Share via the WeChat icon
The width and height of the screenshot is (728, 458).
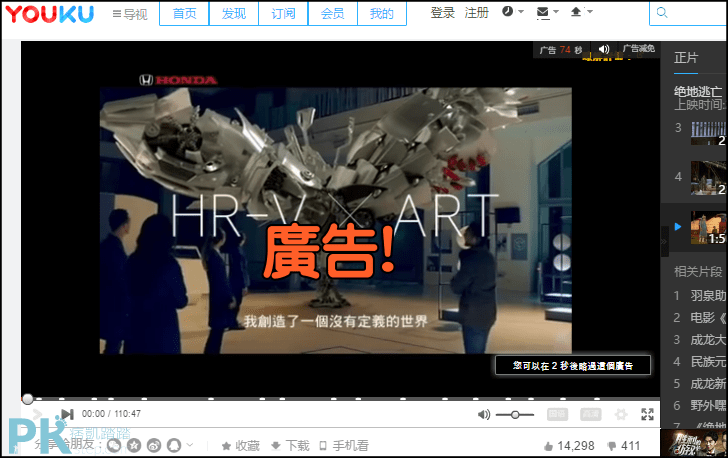click(x=114, y=446)
